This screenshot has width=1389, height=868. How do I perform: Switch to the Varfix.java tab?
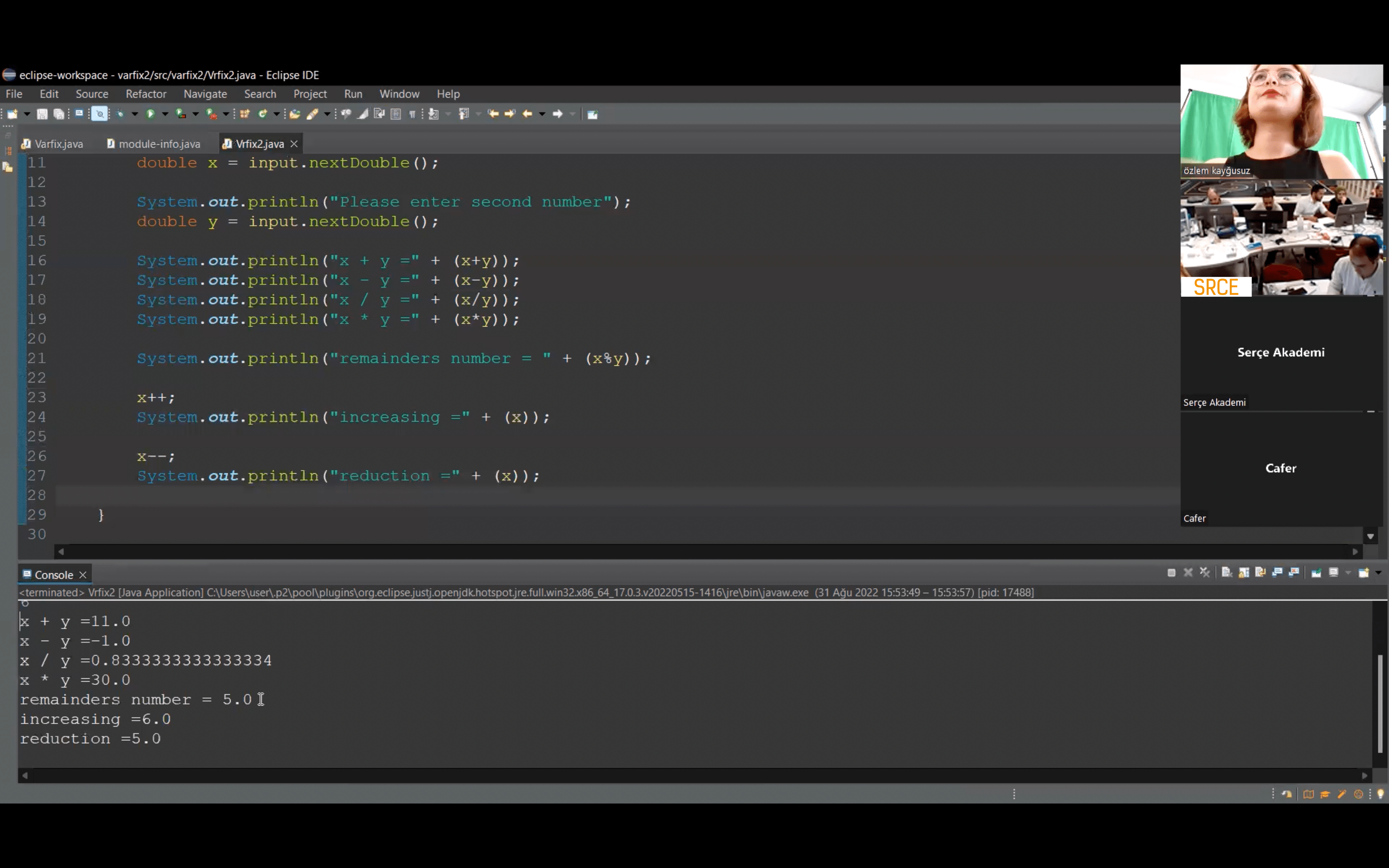coord(53,143)
